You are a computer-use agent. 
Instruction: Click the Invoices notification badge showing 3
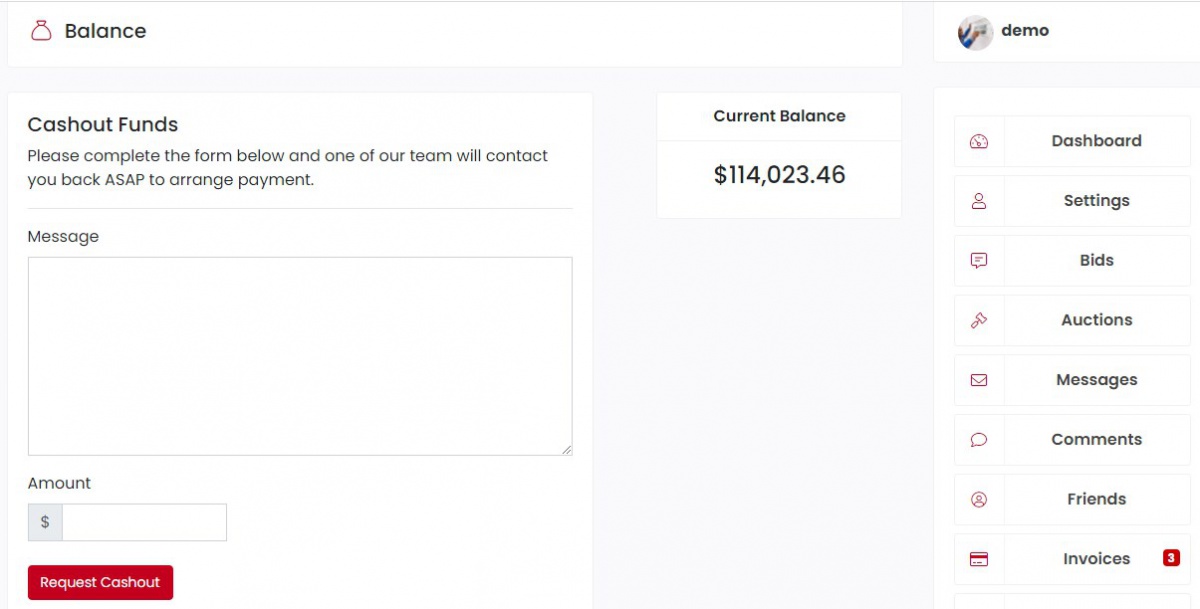pos(1171,558)
